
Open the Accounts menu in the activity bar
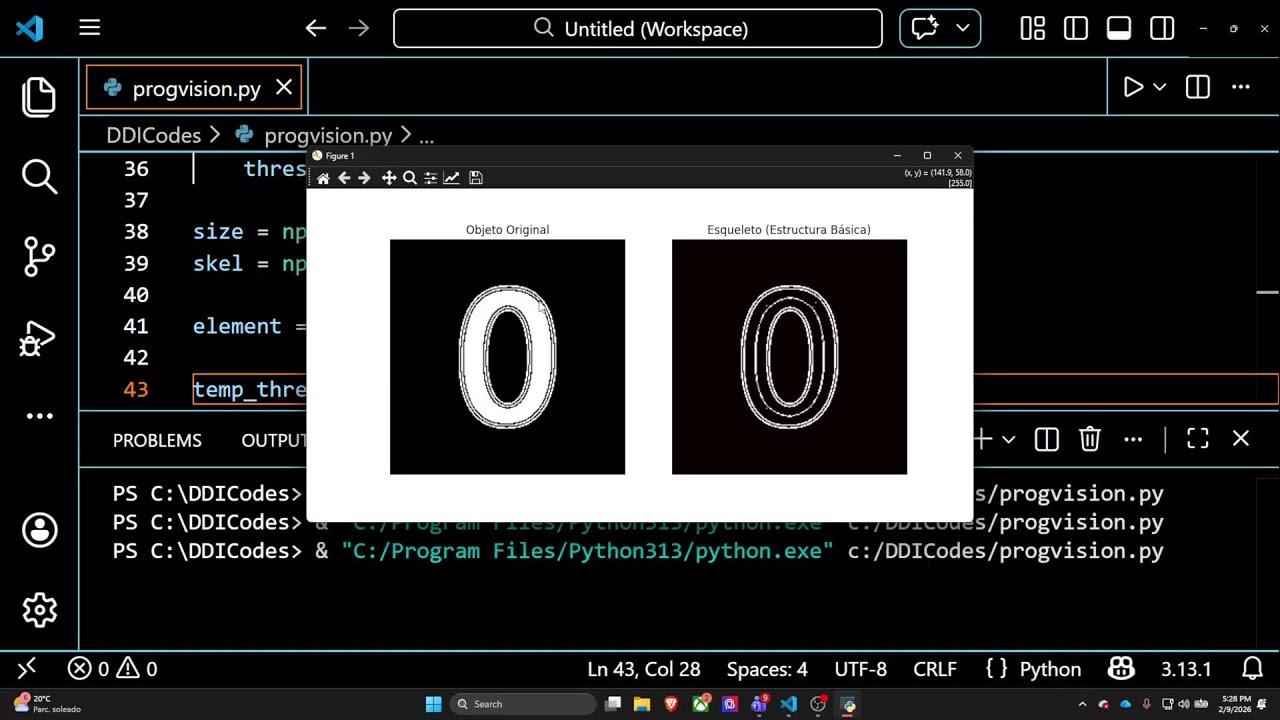pos(39,530)
